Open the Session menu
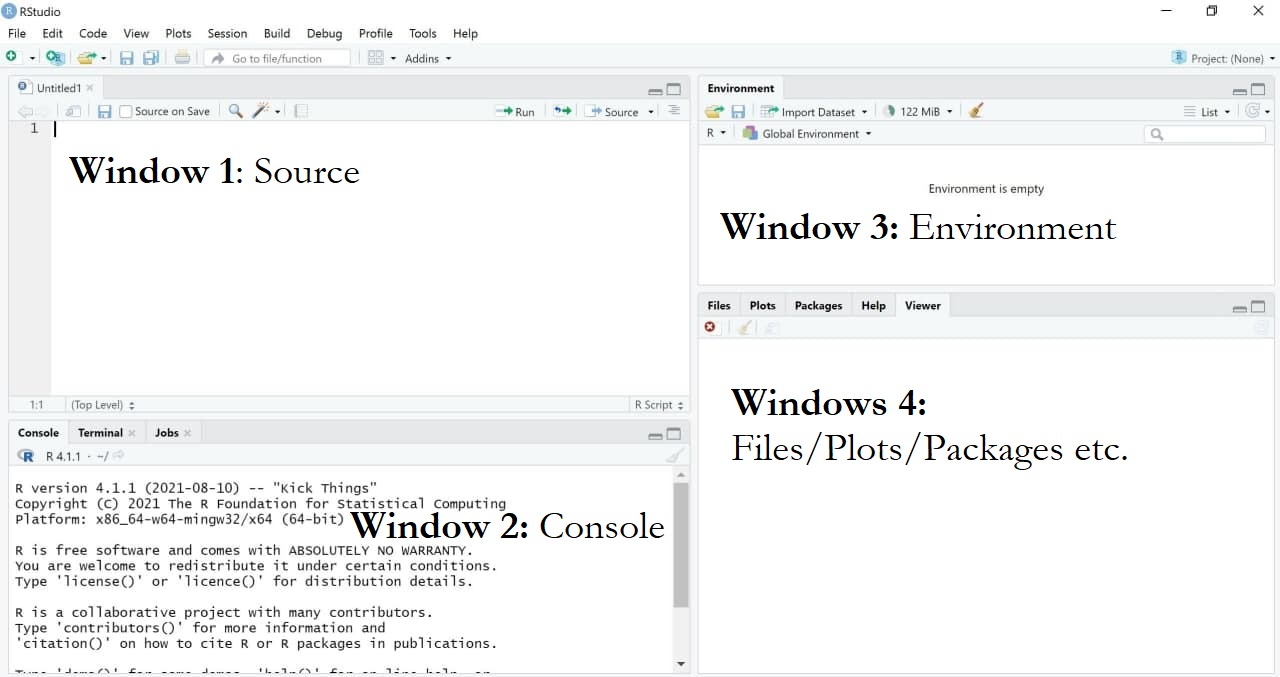Viewport: 1280px width, 677px height. [x=227, y=33]
